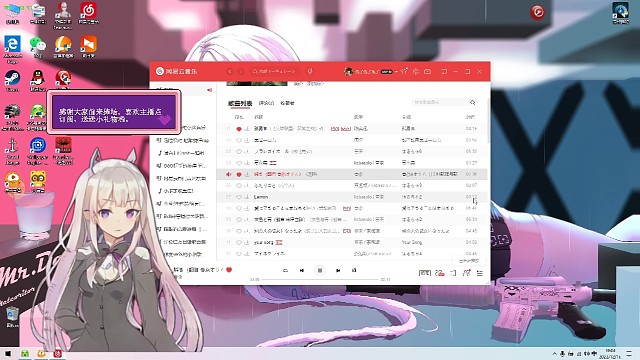The width and height of the screenshot is (640, 360).
Task: Open the taskbar clock and date
Action: pos(610,353)
